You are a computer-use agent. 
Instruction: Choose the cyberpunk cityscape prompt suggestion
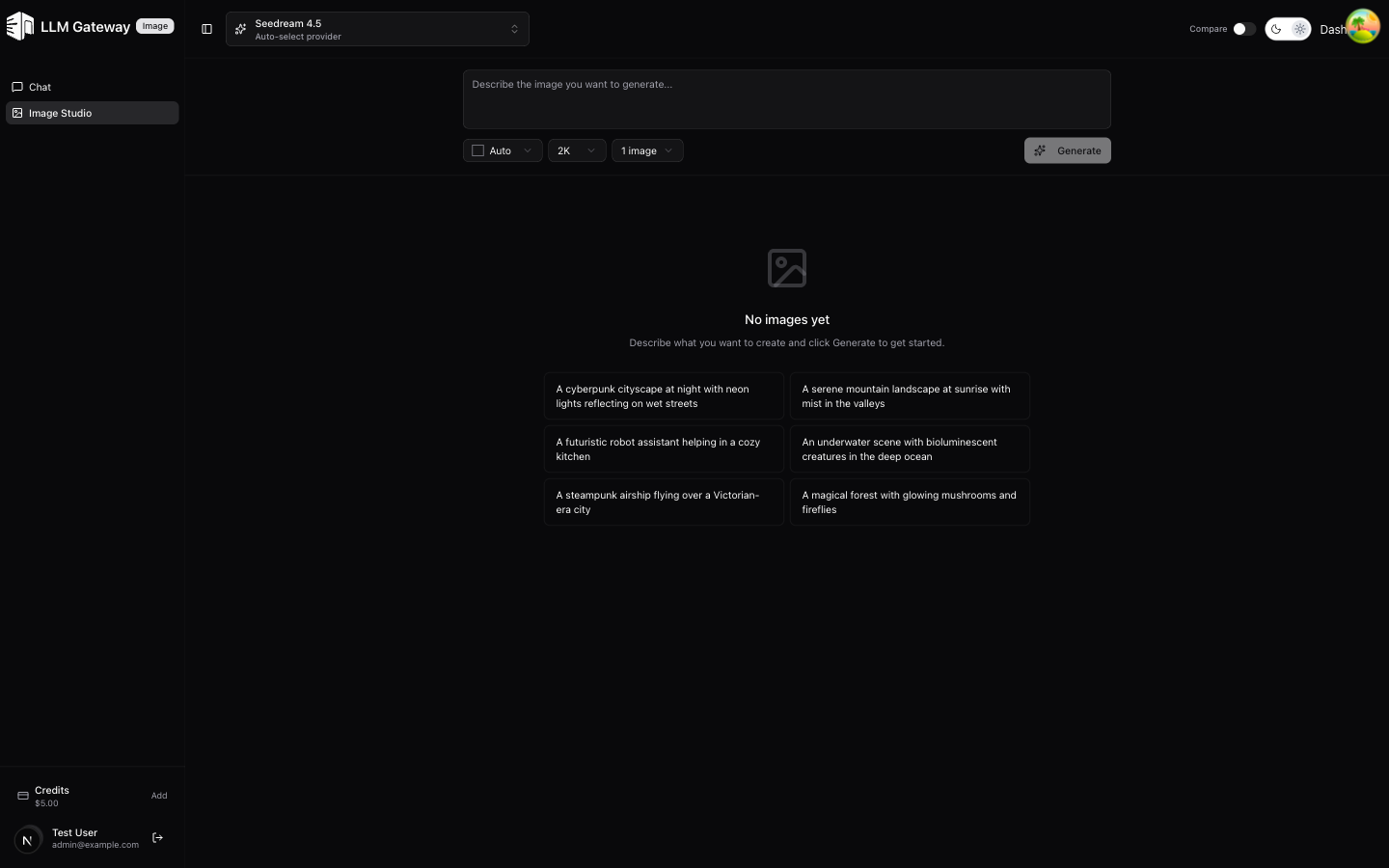(664, 396)
